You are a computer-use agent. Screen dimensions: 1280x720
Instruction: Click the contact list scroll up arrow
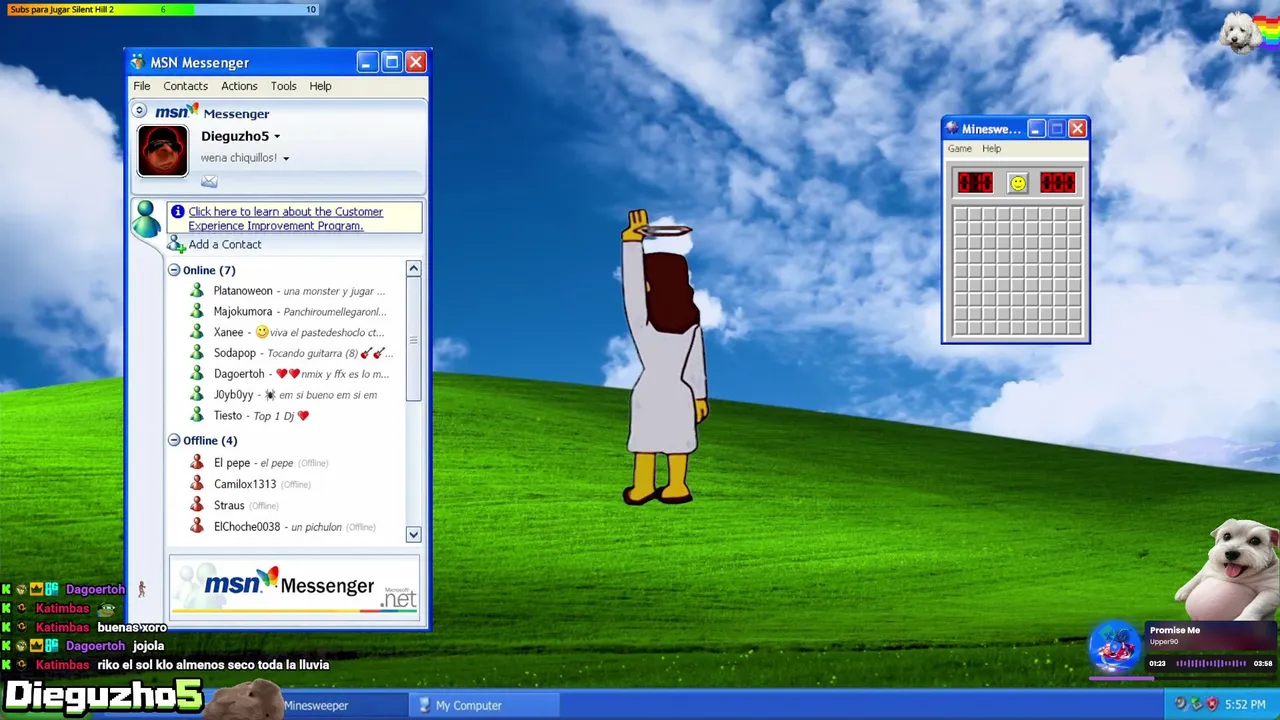[x=413, y=269]
